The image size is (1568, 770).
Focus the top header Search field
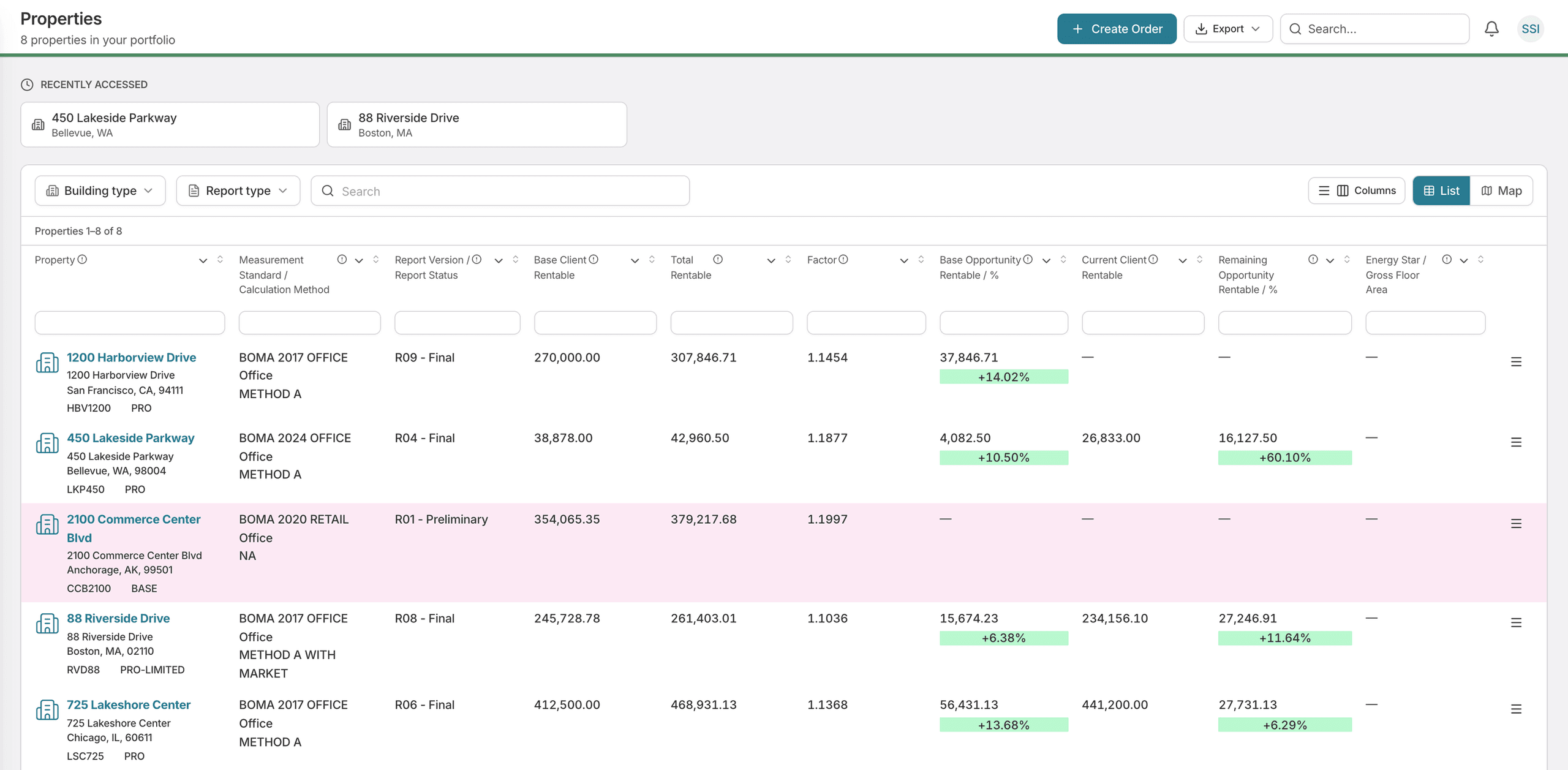[x=1374, y=29]
